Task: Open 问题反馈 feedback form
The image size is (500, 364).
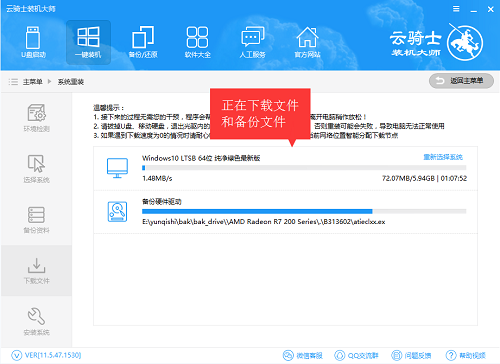Action: tap(411, 356)
